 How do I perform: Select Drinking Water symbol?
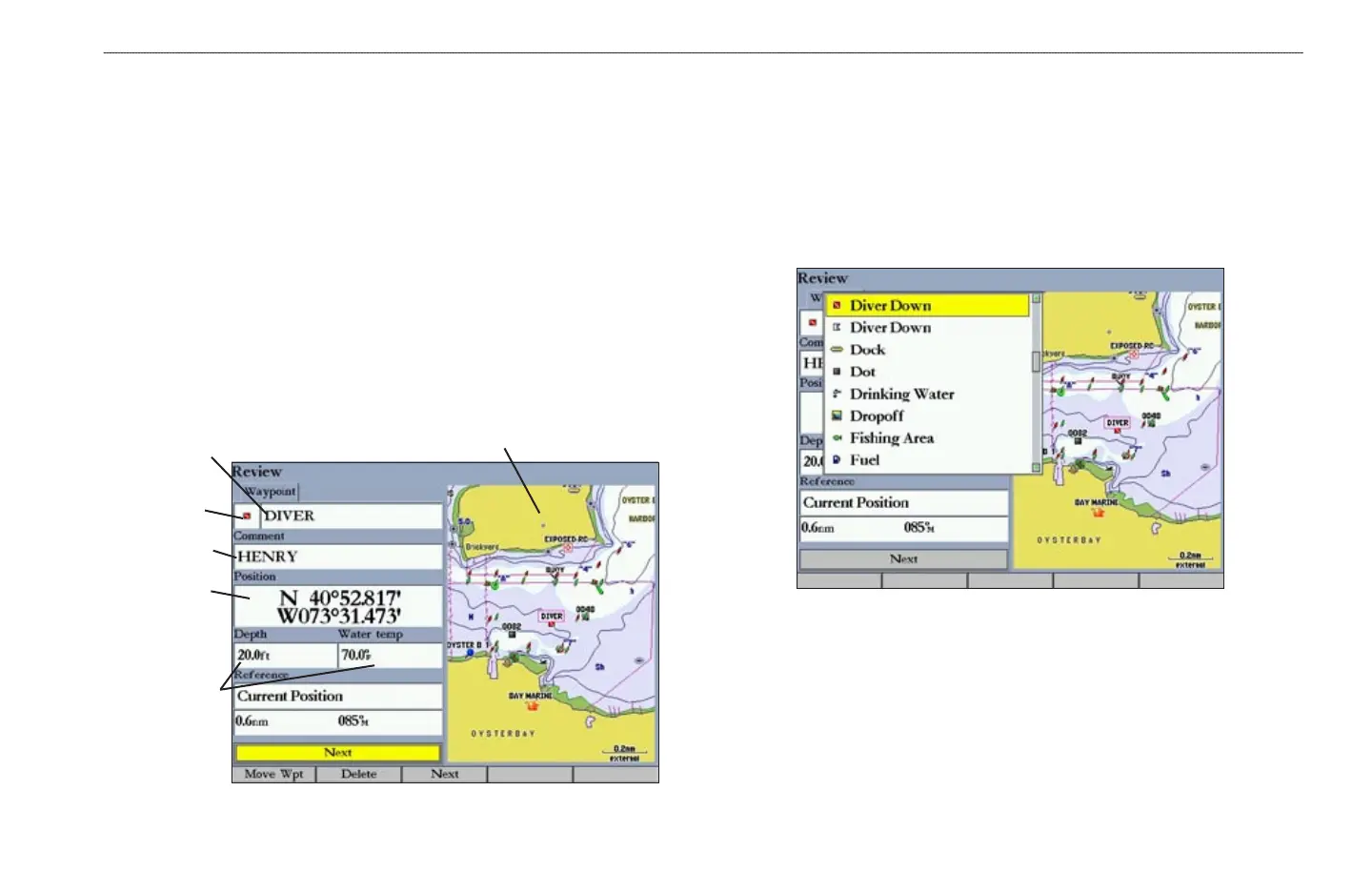pos(901,394)
